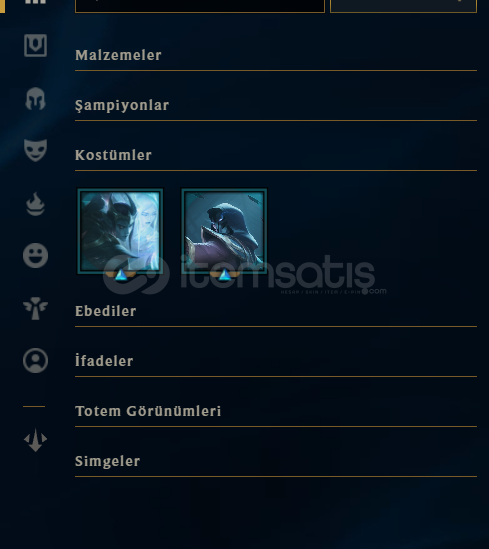Screen dimensions: 489x549
Task: Select the Summoner Icons profile icon
Action: [x=35, y=360]
